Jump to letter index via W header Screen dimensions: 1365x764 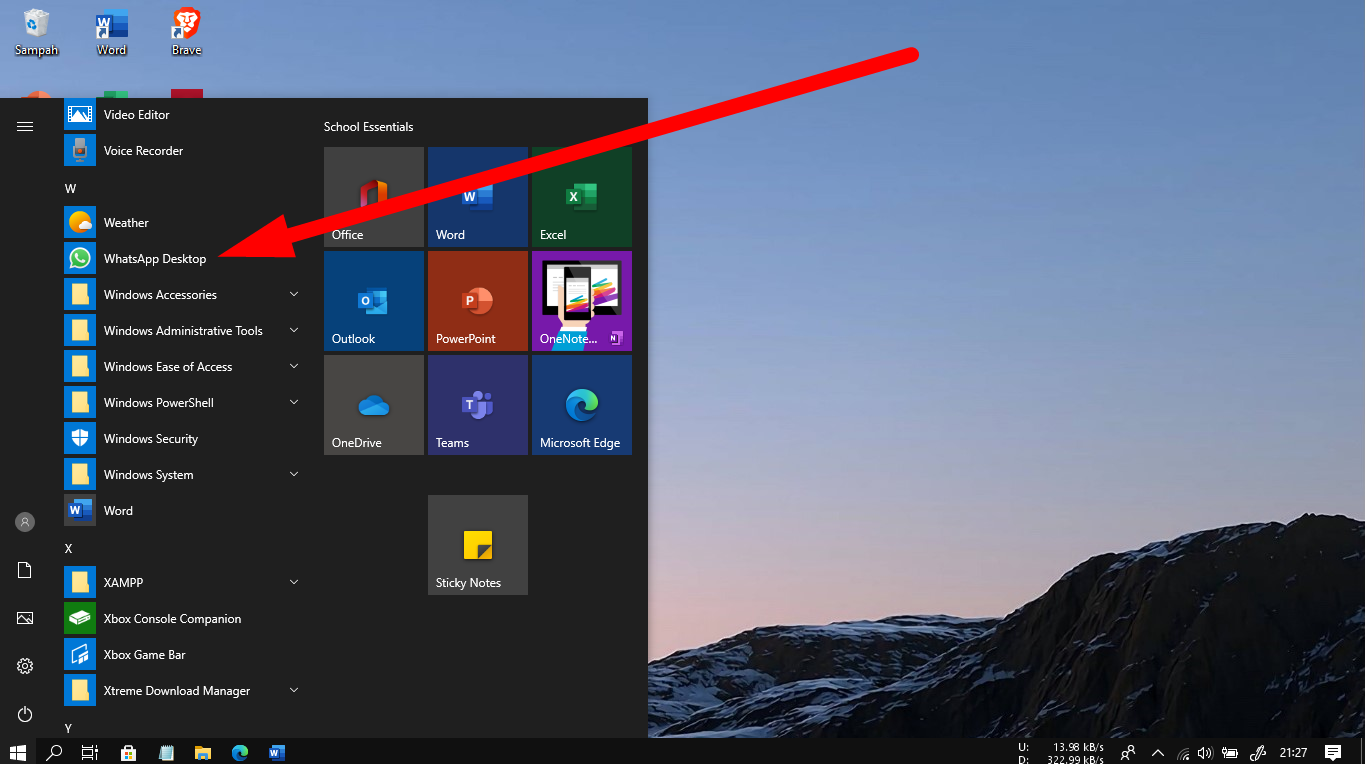tap(70, 188)
